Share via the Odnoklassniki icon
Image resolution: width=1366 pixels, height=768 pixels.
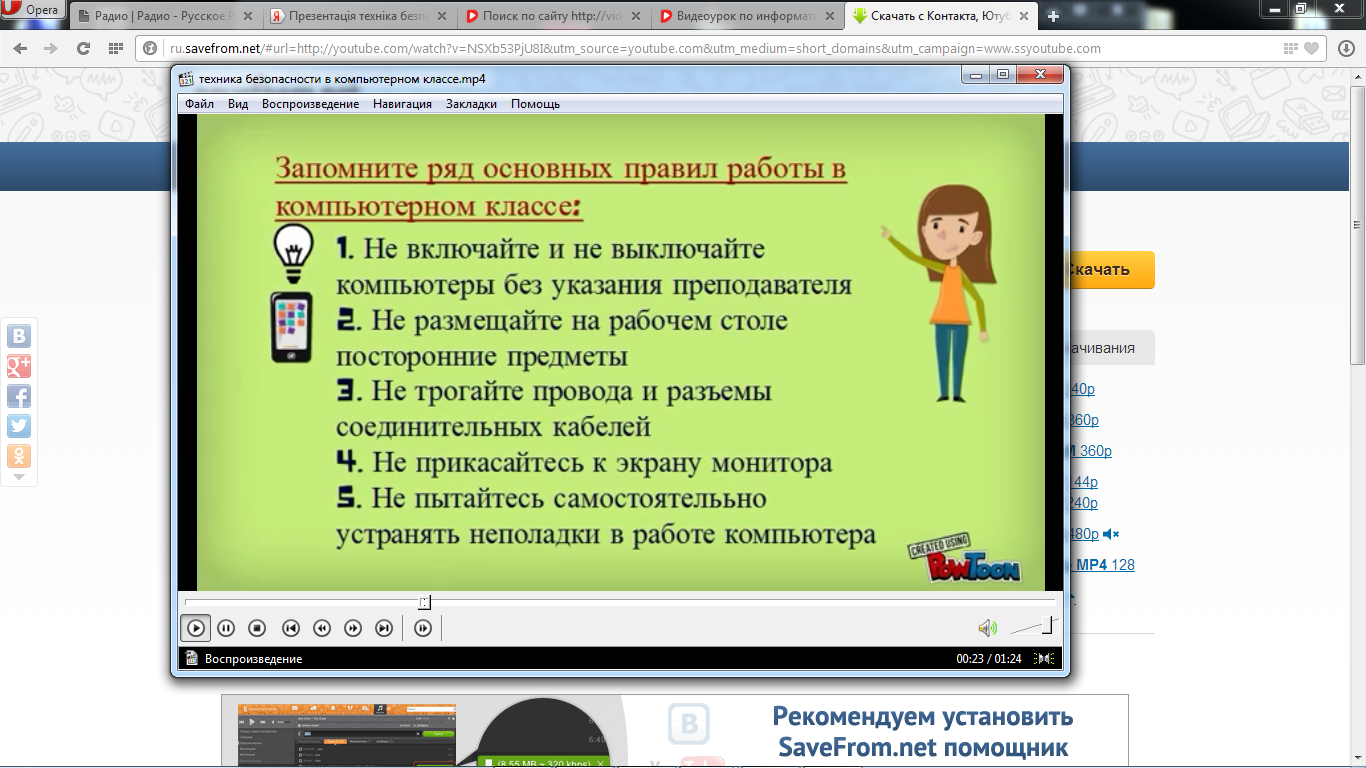click(19, 456)
